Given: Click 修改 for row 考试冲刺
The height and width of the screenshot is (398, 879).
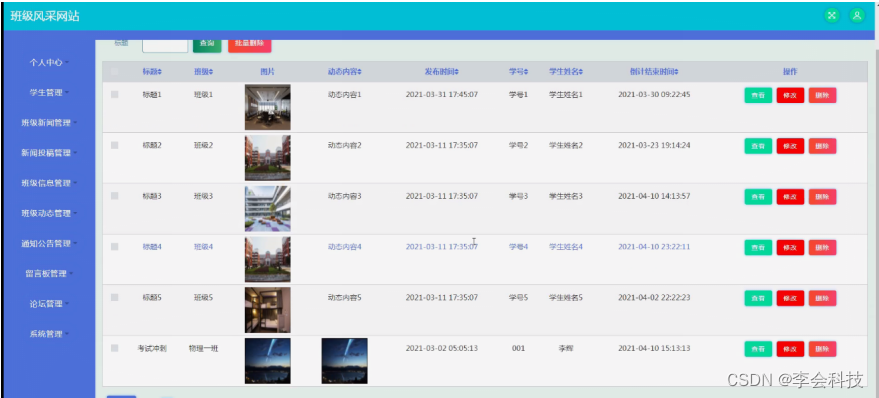Looking at the screenshot, I should (790, 349).
